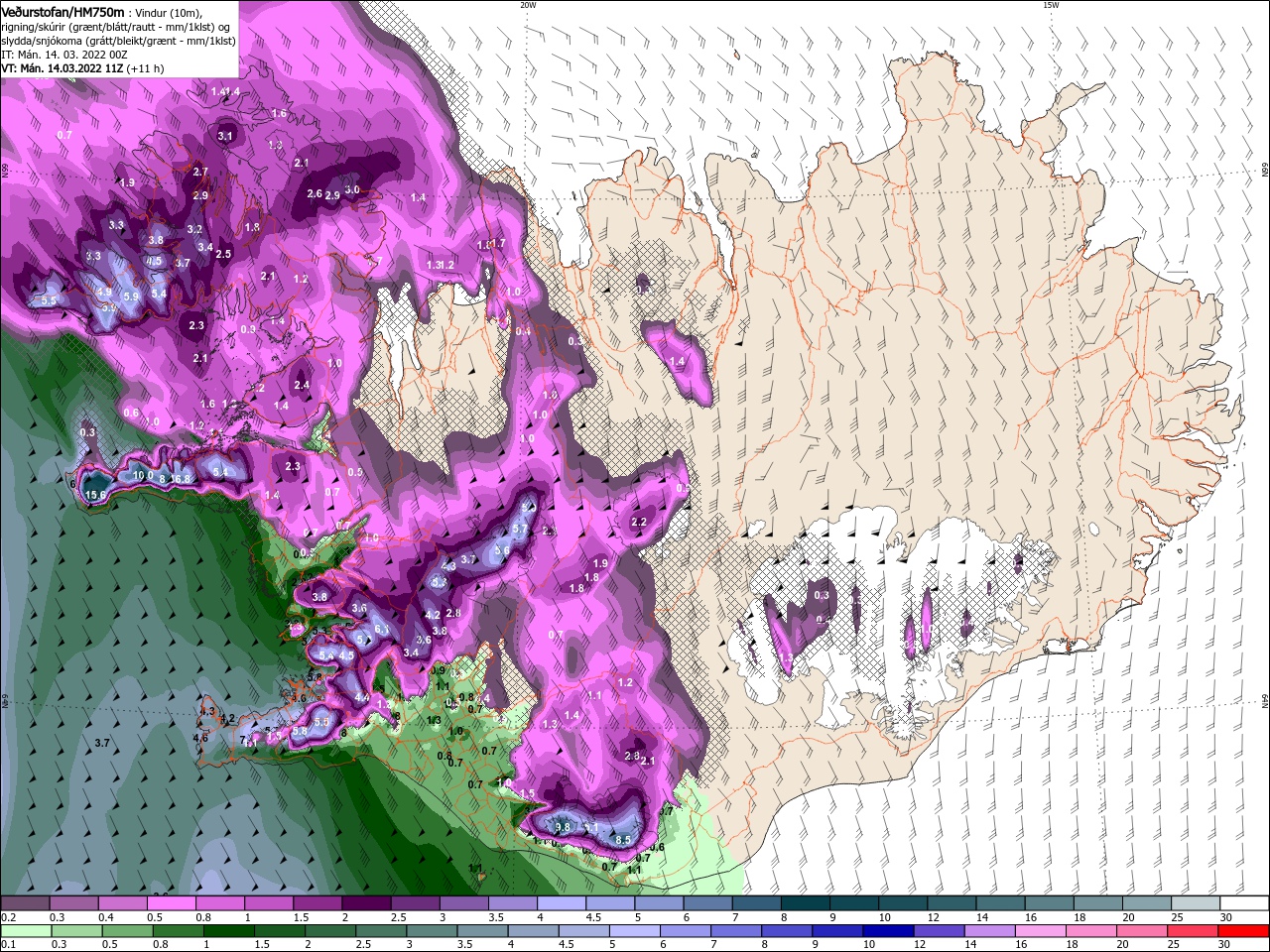1270x952 pixels.
Task: Click the 2.4 value on the map
Action: pyautogui.click(x=302, y=385)
